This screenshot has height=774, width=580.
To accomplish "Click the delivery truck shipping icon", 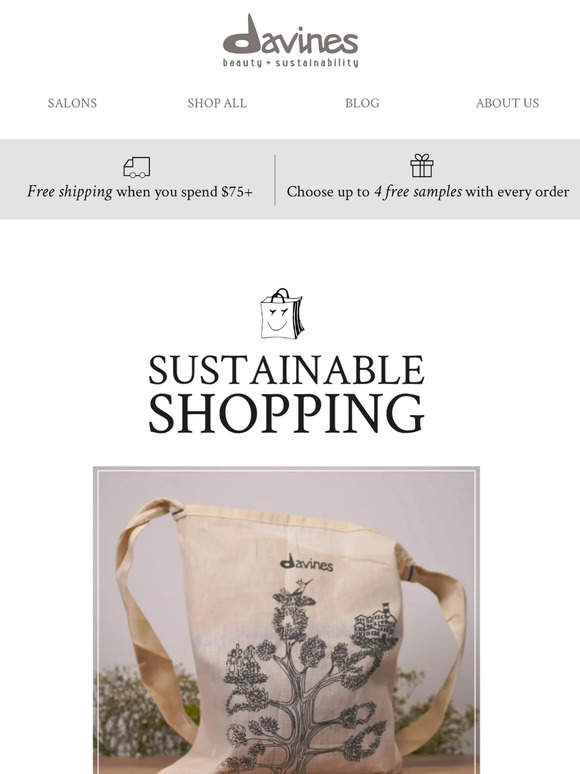I will pyautogui.click(x=137, y=167).
